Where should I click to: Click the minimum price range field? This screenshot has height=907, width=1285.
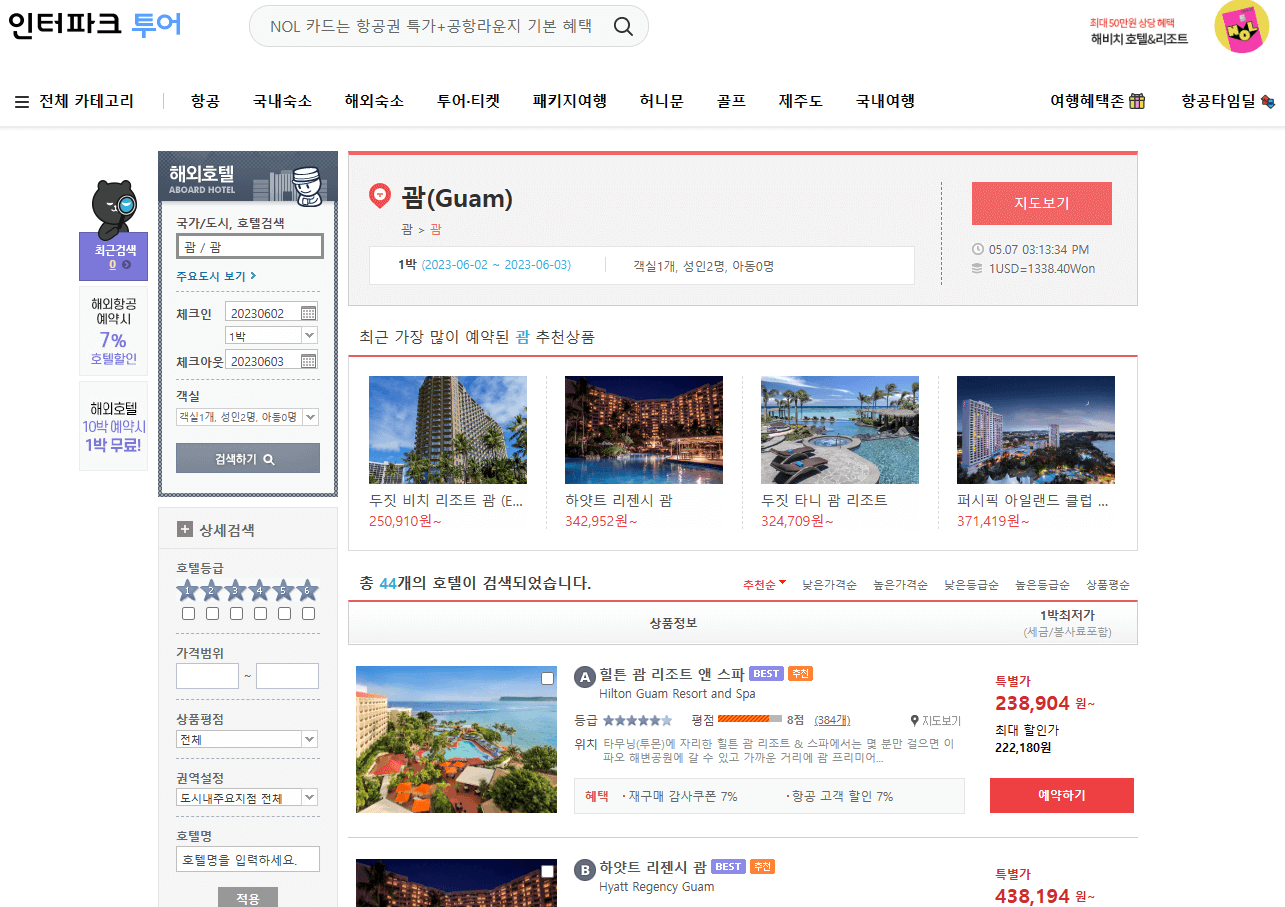207,676
